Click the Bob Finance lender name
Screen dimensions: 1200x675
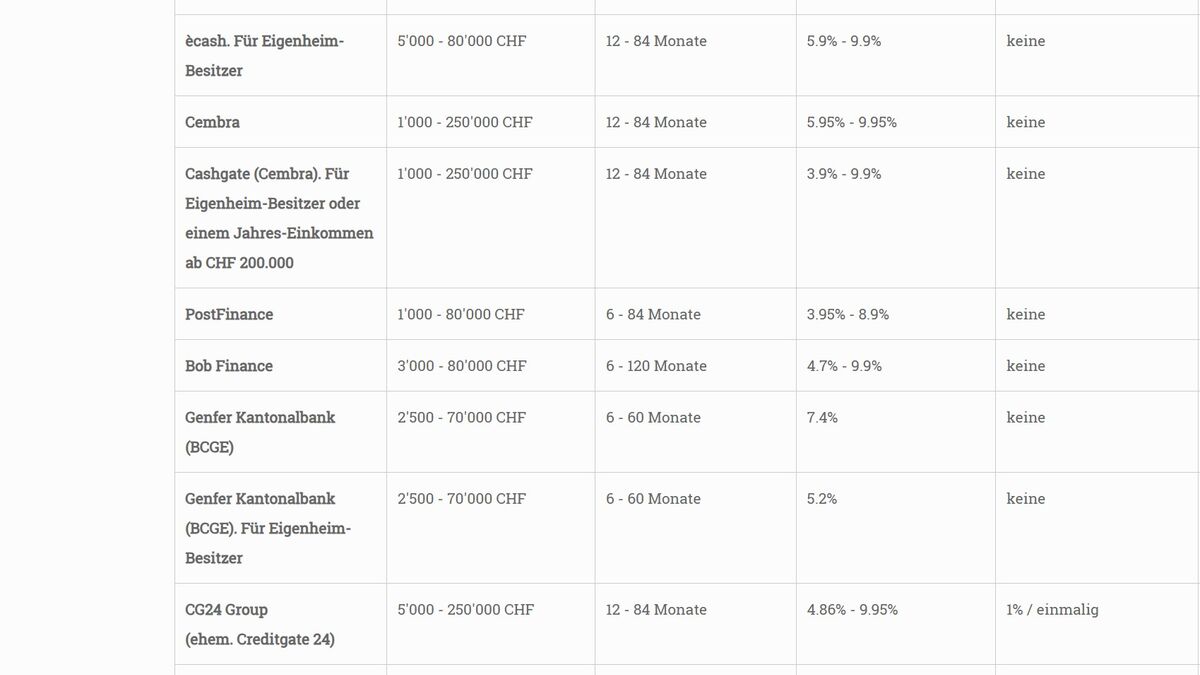229,366
